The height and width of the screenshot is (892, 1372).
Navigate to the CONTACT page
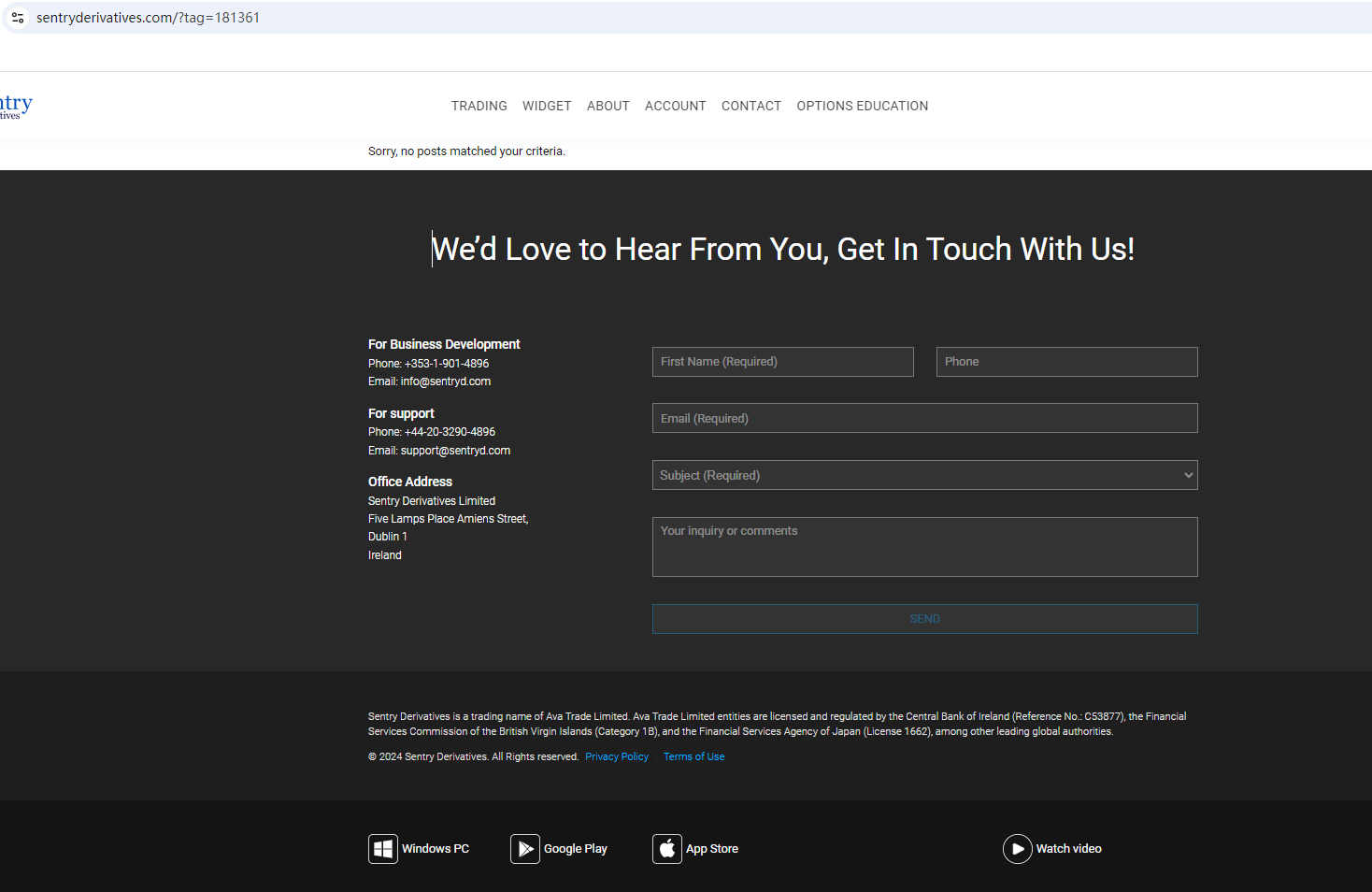point(750,106)
